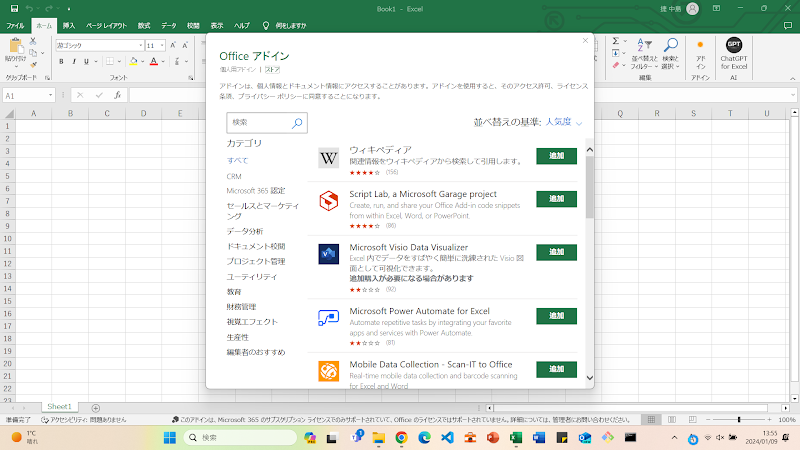800x450 pixels.
Task: Select the データ分析 category
Action: click(x=245, y=231)
